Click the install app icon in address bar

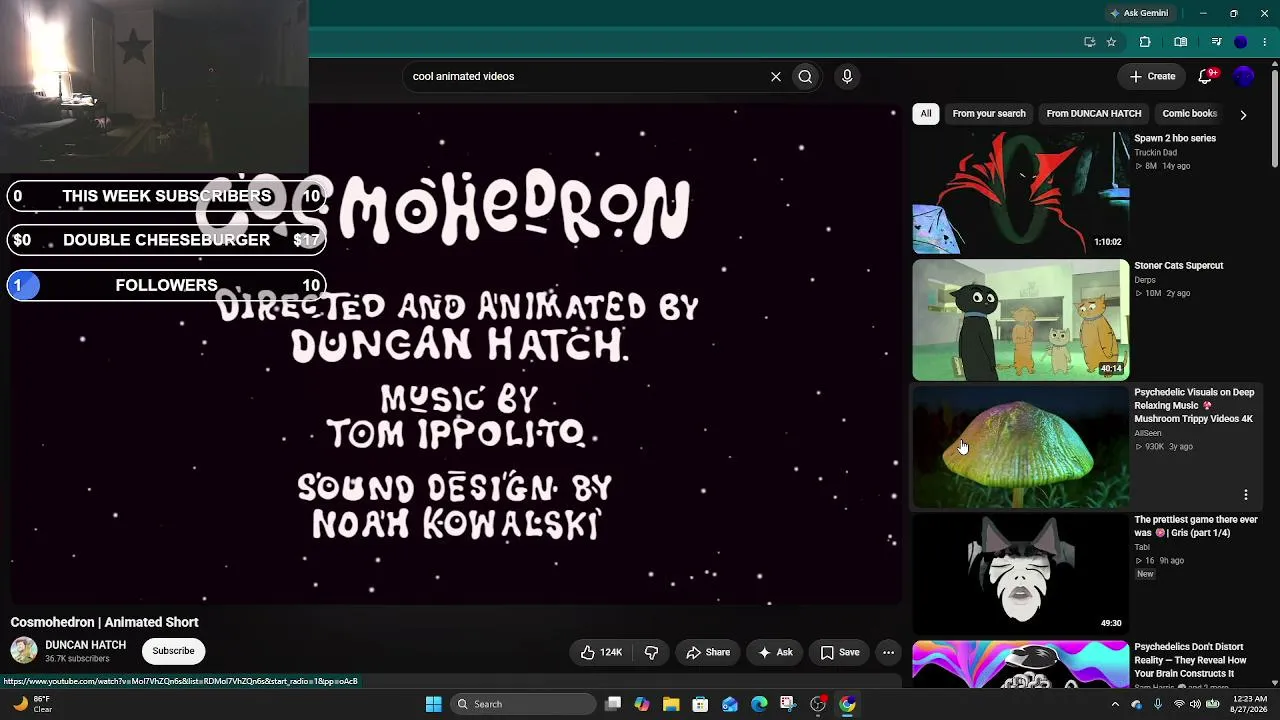pyautogui.click(x=1089, y=42)
